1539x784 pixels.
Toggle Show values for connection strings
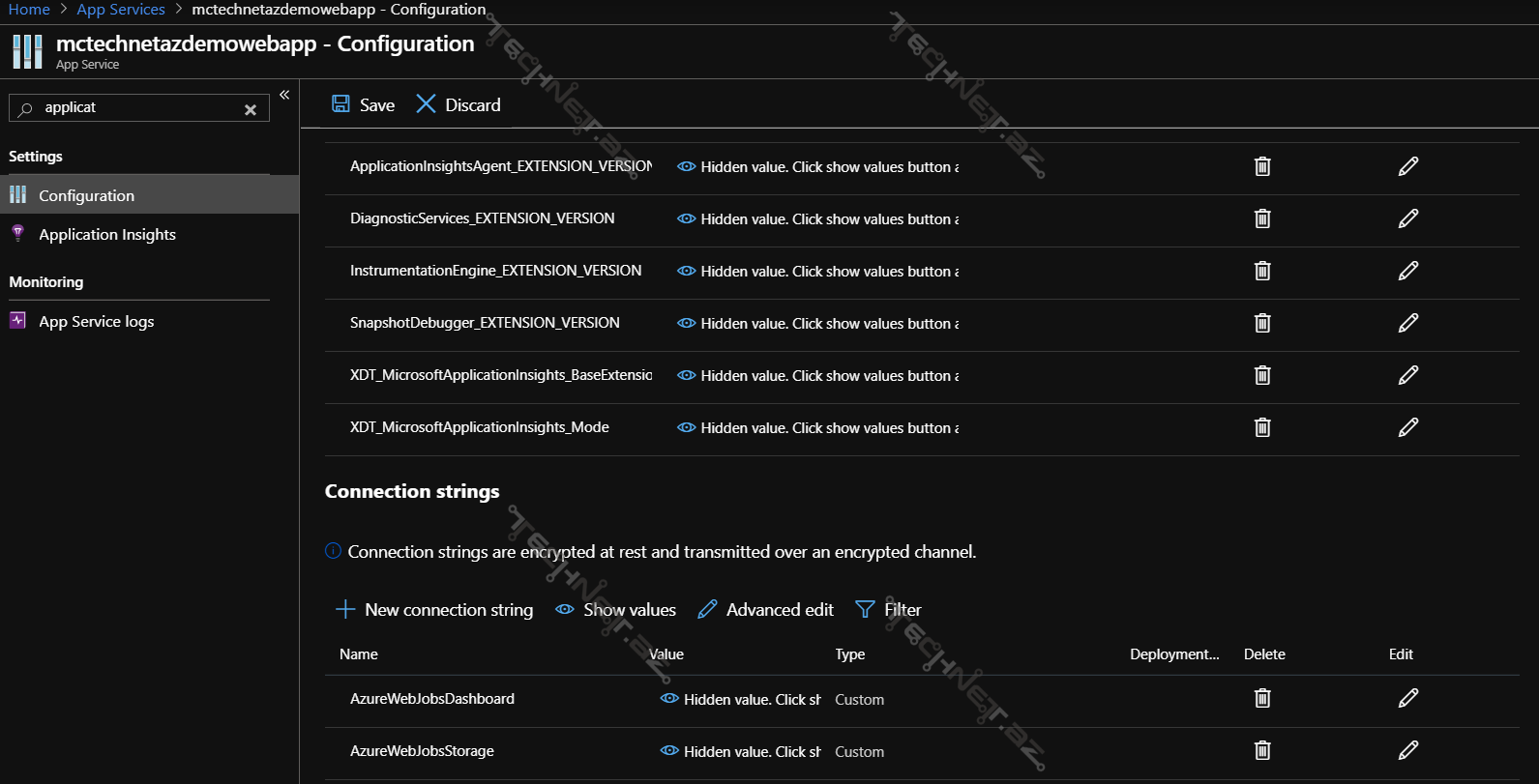point(616,609)
